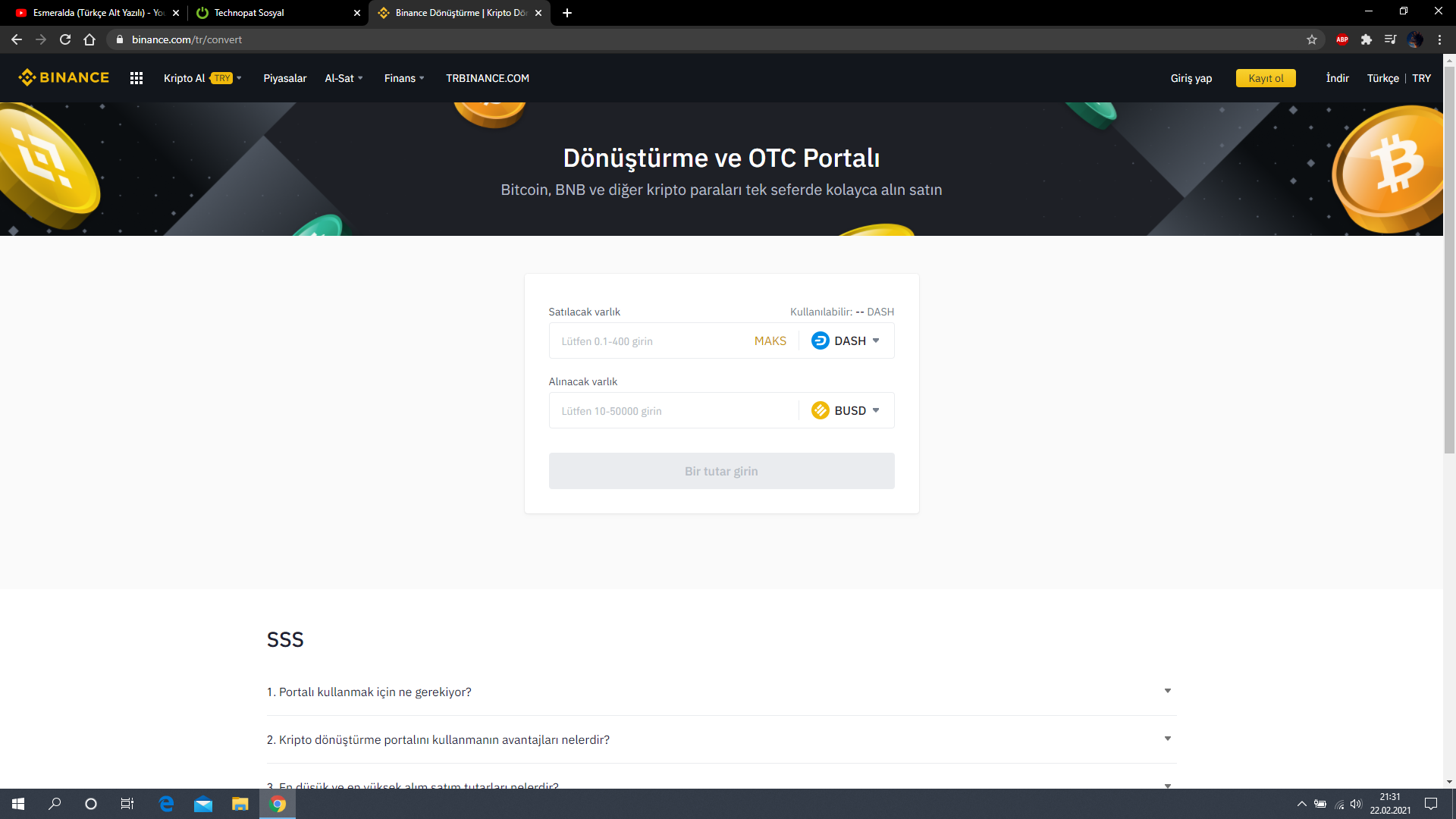Expand Finans navigation dropdown
Screen dimensions: 1456x819
[x=404, y=78]
